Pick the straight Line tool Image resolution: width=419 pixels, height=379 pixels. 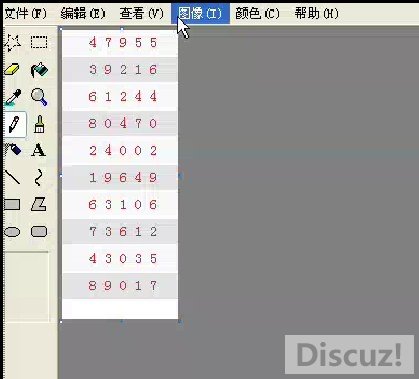(x=13, y=177)
